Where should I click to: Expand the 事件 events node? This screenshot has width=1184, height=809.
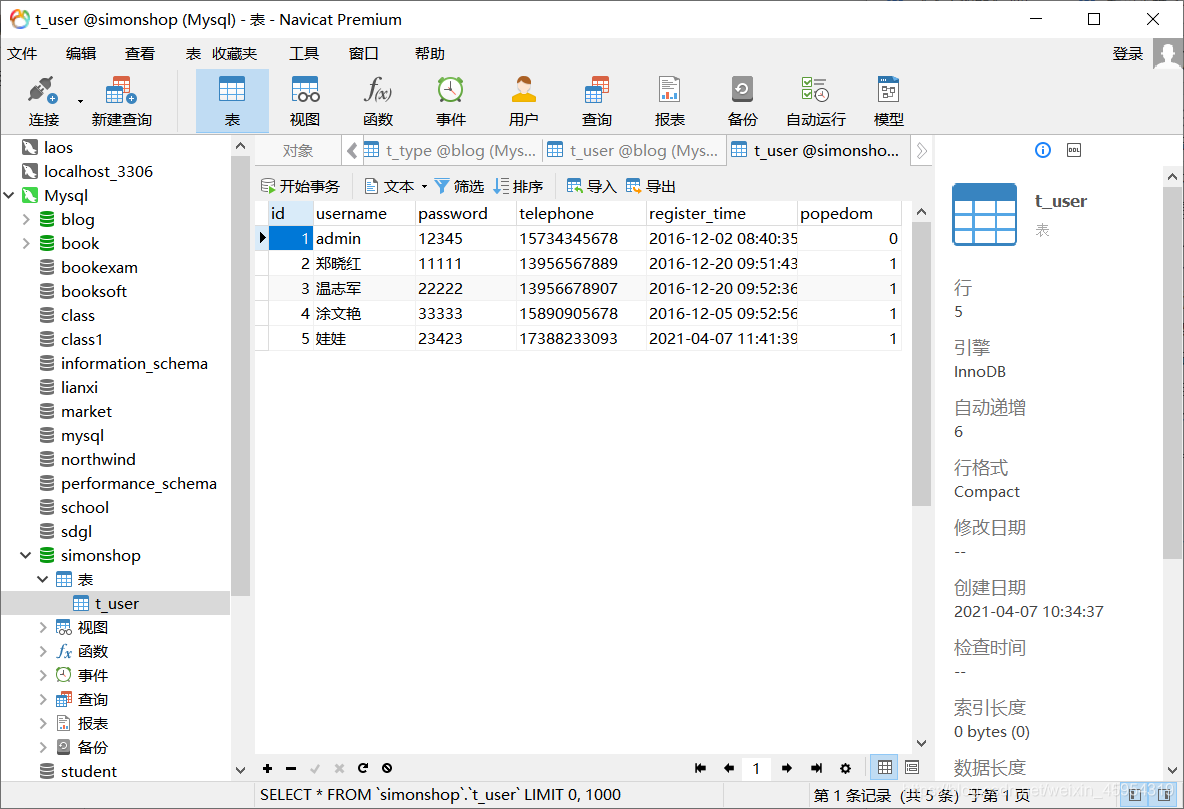pos(43,675)
